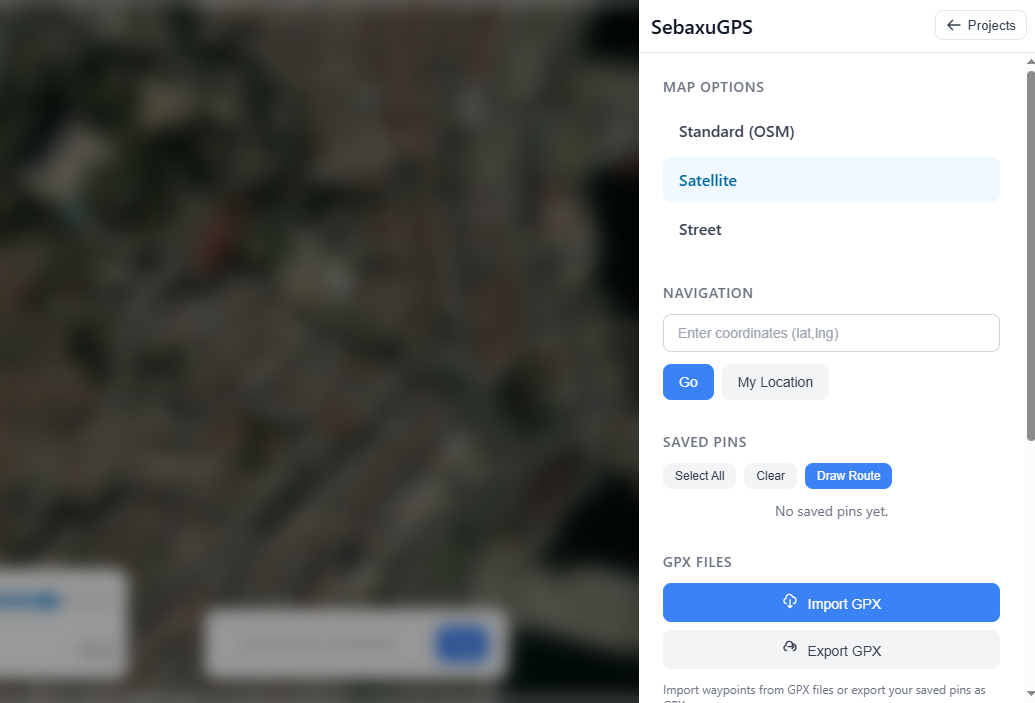Image resolution: width=1035 pixels, height=703 pixels.
Task: Export saved pins with Export GPX
Action: point(831,650)
